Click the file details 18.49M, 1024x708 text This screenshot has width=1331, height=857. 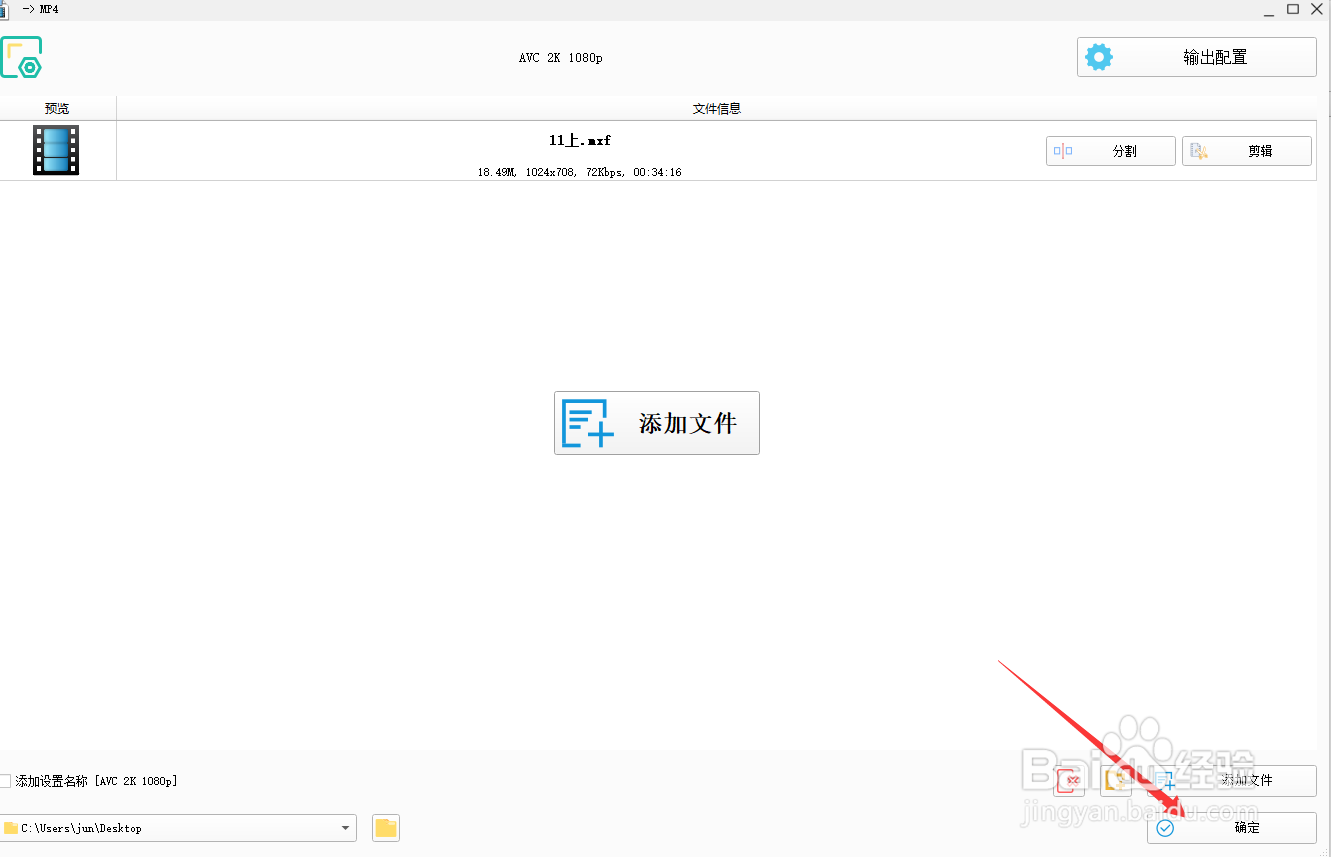579,172
